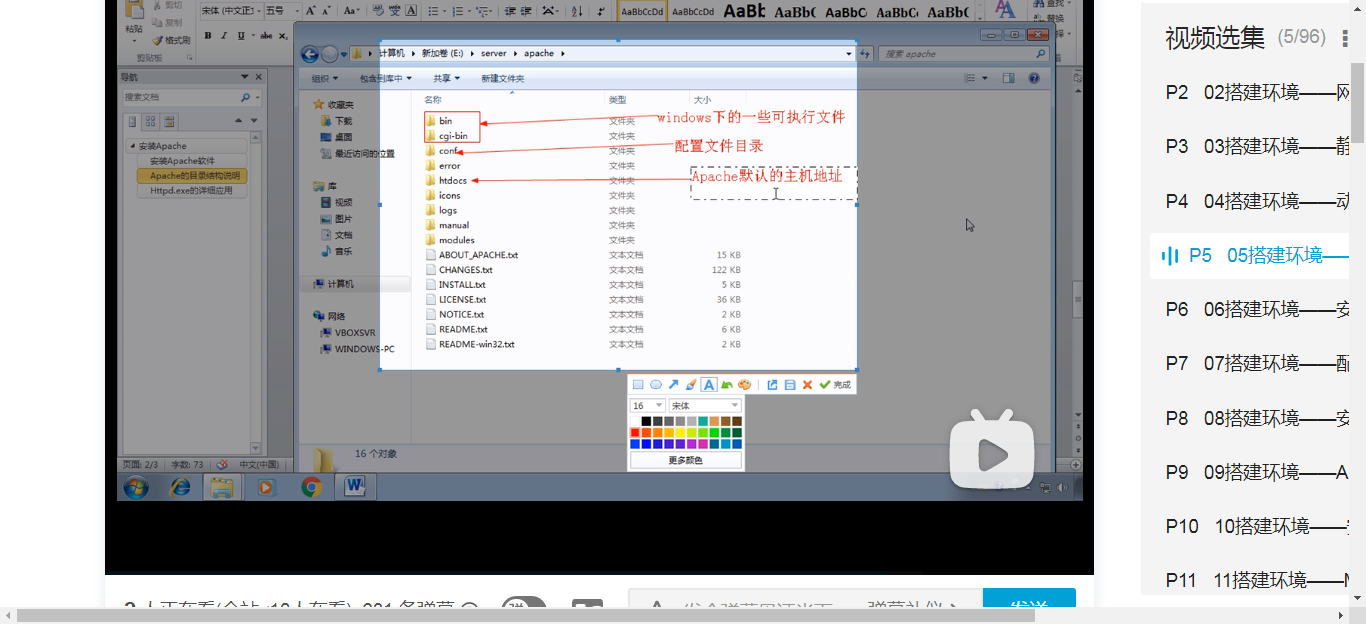Select the conf folder
This screenshot has height=624, width=1366.
pyautogui.click(x=441, y=151)
